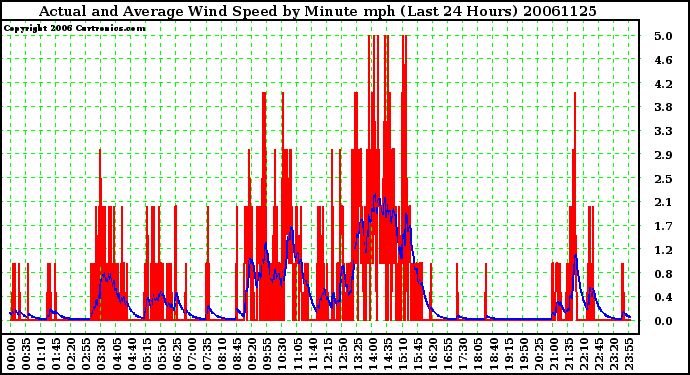Click the 18:40 time label
690x375 pixels.
coord(493,354)
